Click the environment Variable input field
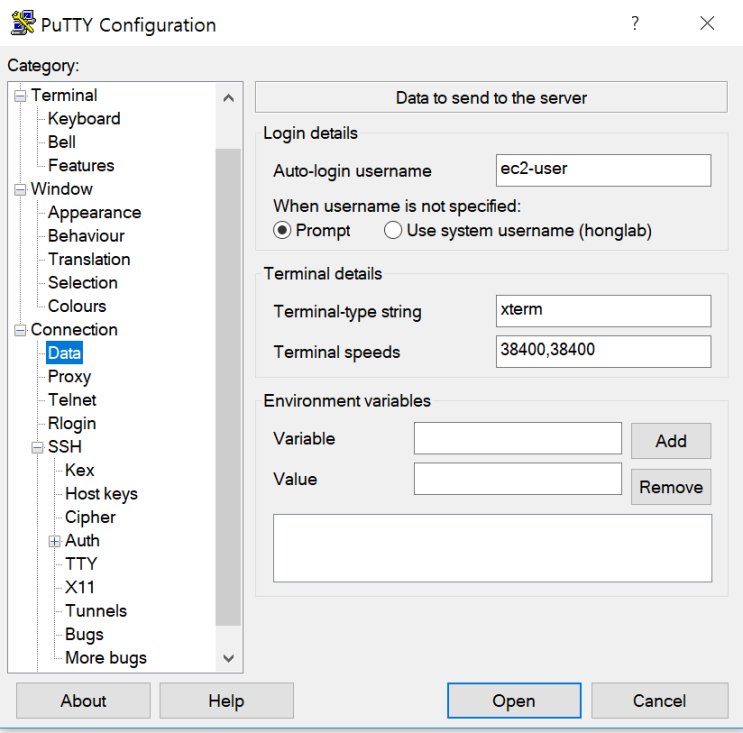 517,438
